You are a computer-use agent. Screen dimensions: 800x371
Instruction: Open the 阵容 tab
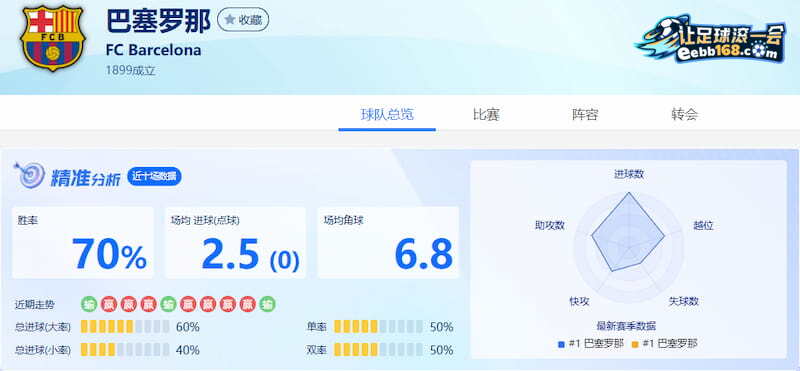pyautogui.click(x=585, y=114)
